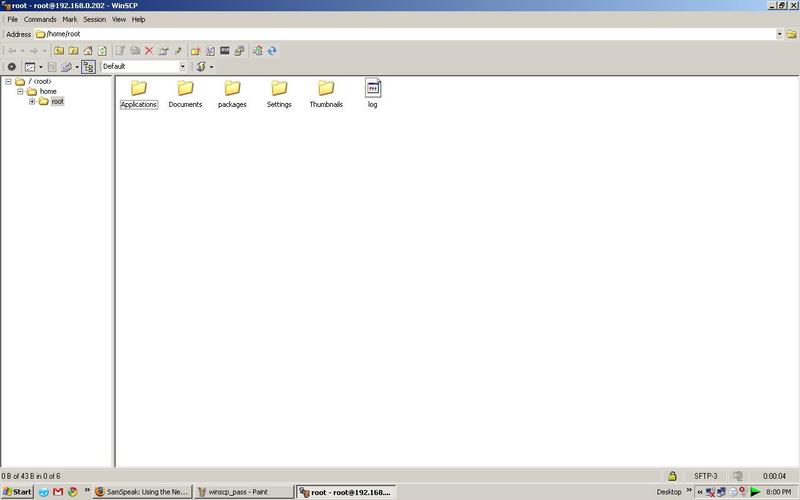Click the Create new folder icon

(196, 50)
